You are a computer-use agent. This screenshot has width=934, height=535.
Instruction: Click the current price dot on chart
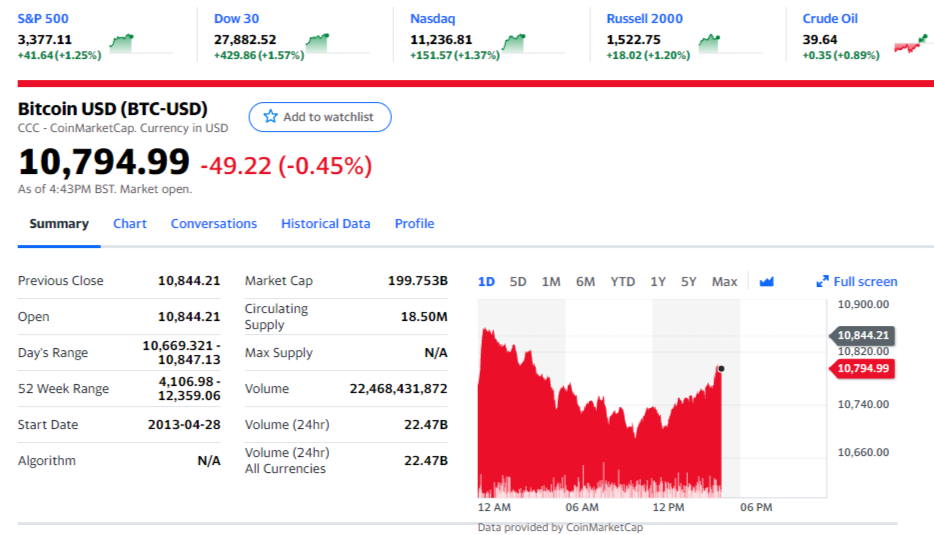[x=721, y=369]
